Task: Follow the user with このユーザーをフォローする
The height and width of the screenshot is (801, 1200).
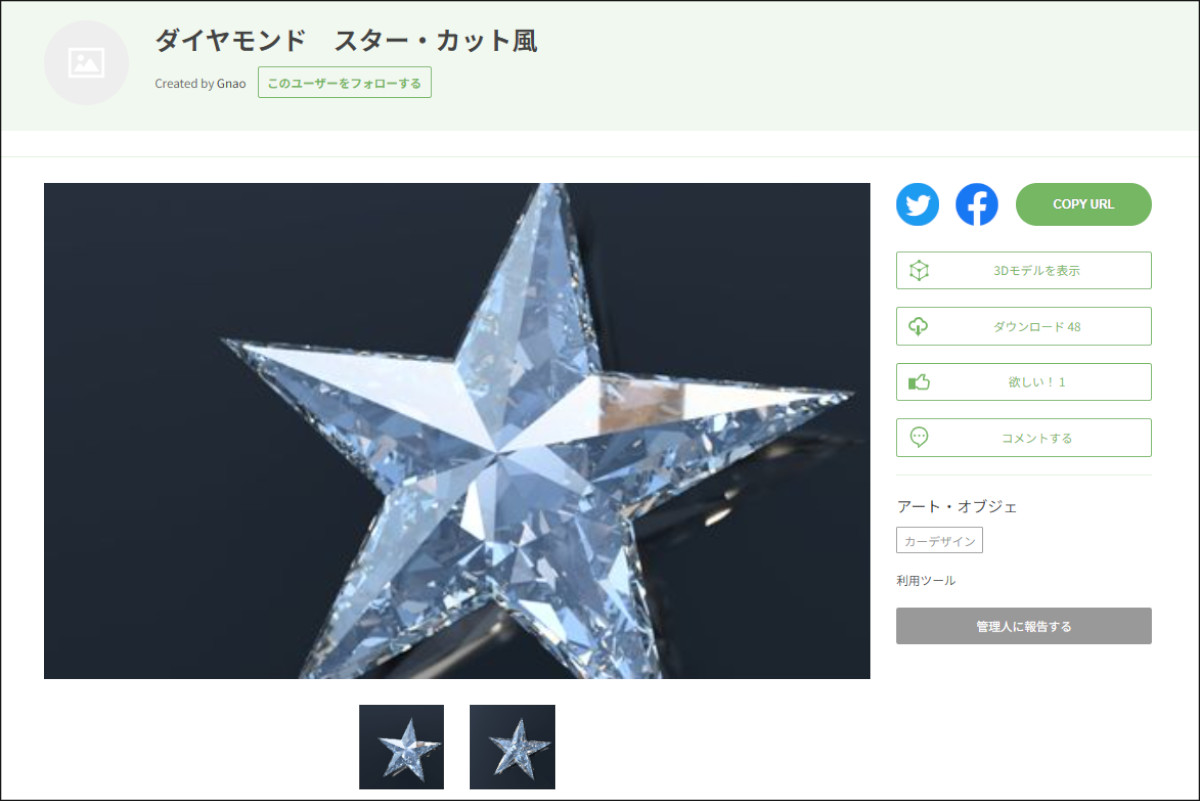Action: tap(344, 83)
